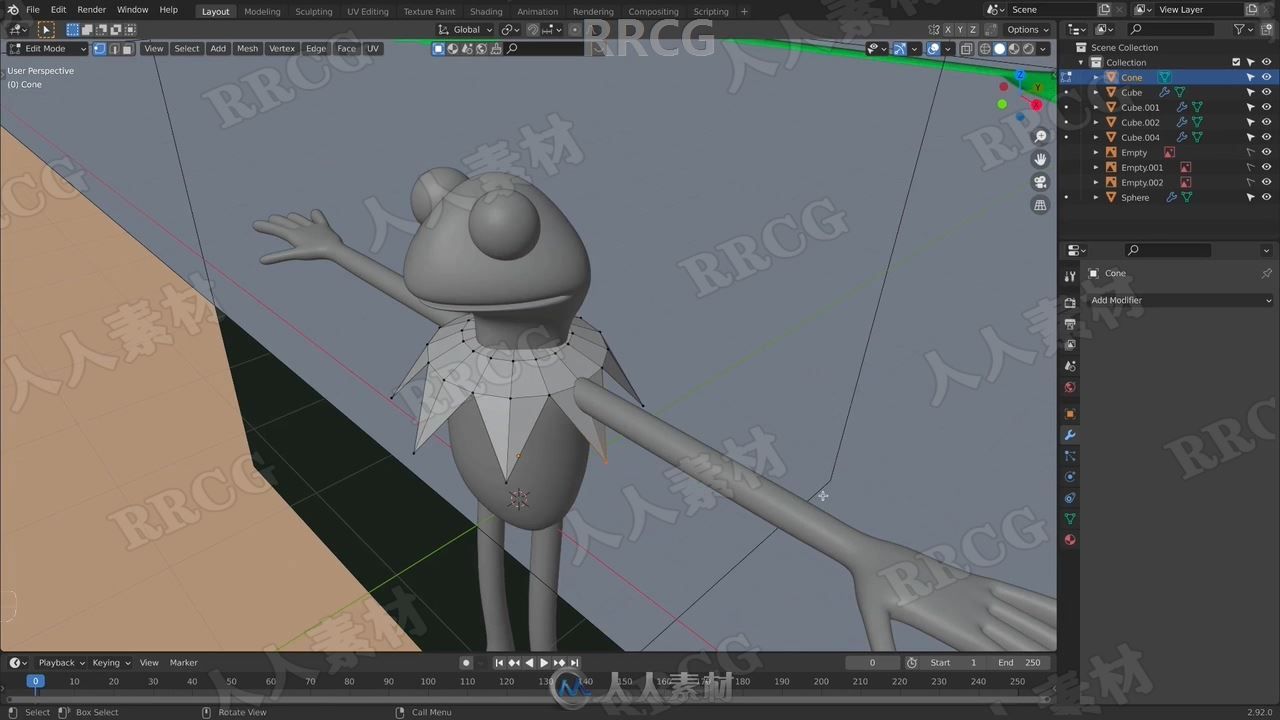The image size is (1280, 720).
Task: Open the Object Constraints properties tab
Action: [x=1070, y=498]
